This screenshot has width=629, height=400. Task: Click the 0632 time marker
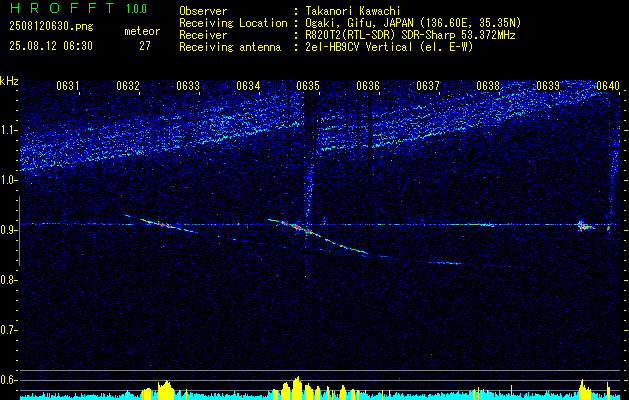tap(128, 86)
